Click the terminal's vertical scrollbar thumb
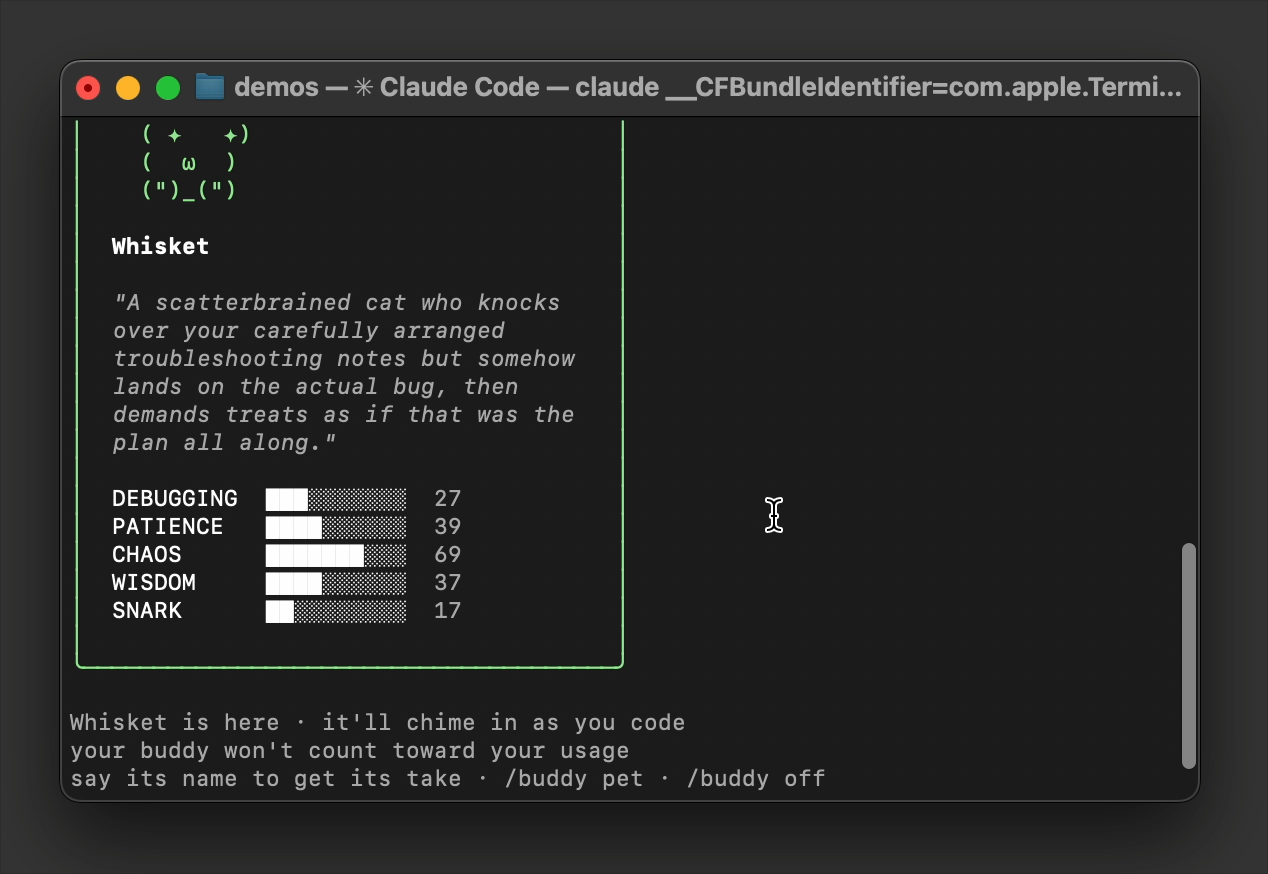 [x=1188, y=655]
